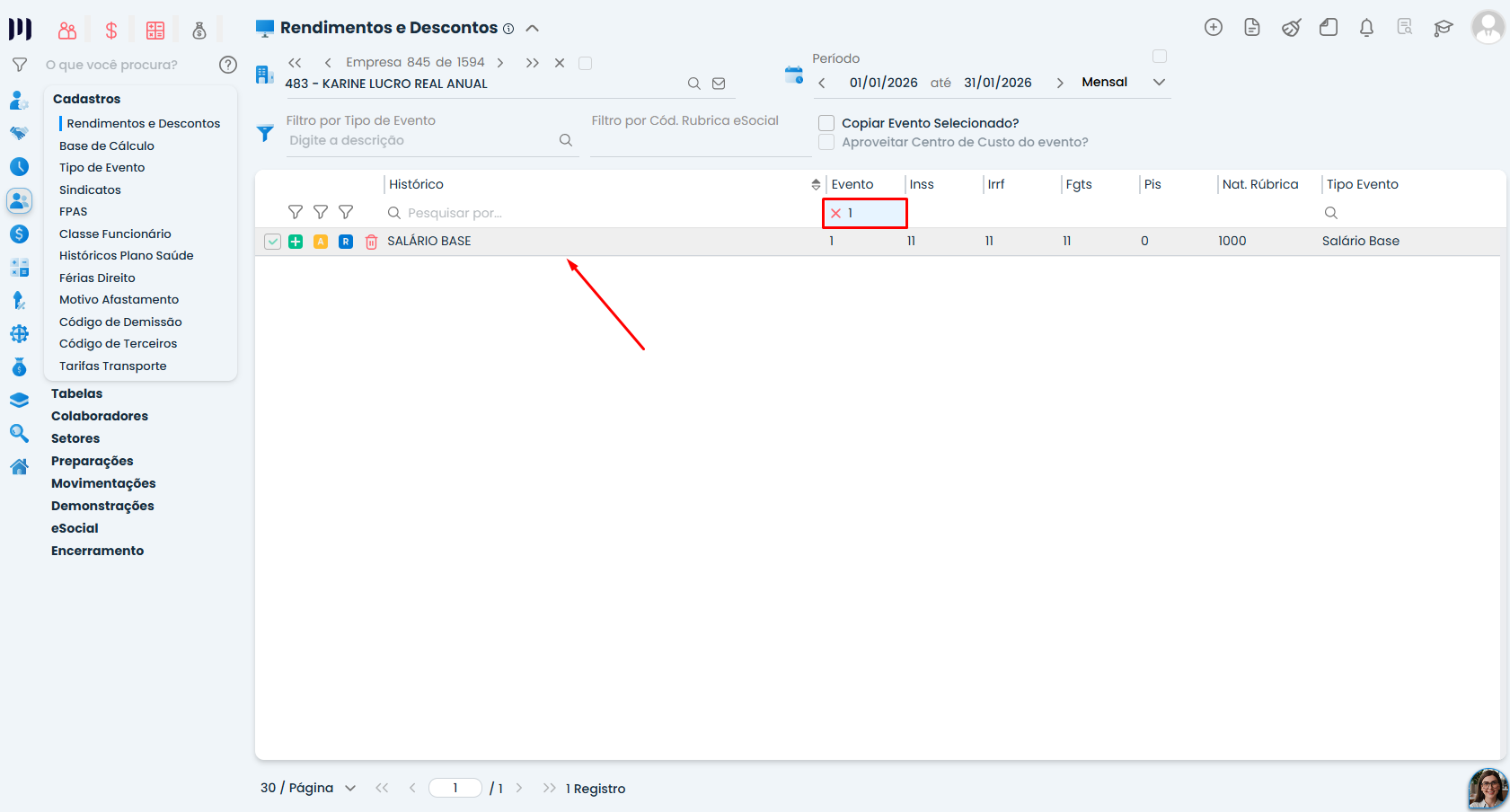Expand the eSocial section
Image resolution: width=1510 pixels, height=812 pixels.
(75, 528)
